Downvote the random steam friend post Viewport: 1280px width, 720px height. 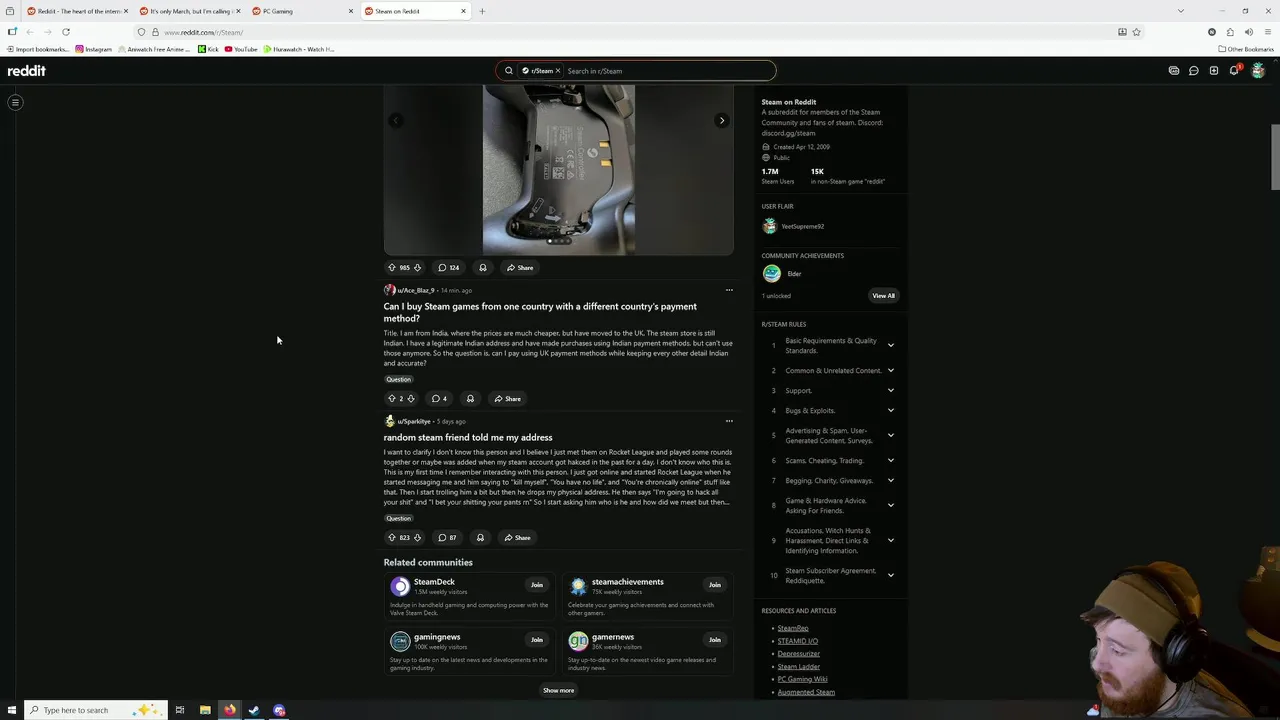coord(417,537)
